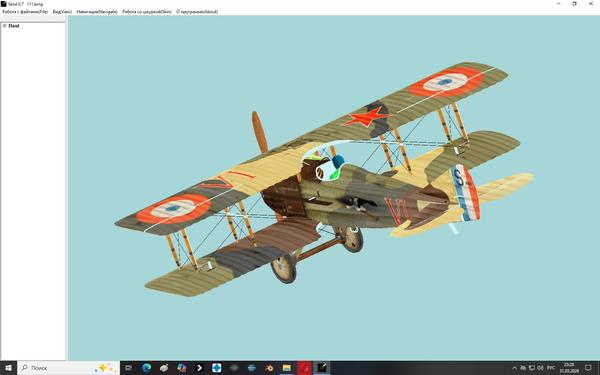Click the clock in the system tray
The height and width of the screenshot is (375, 600).
click(x=569, y=368)
